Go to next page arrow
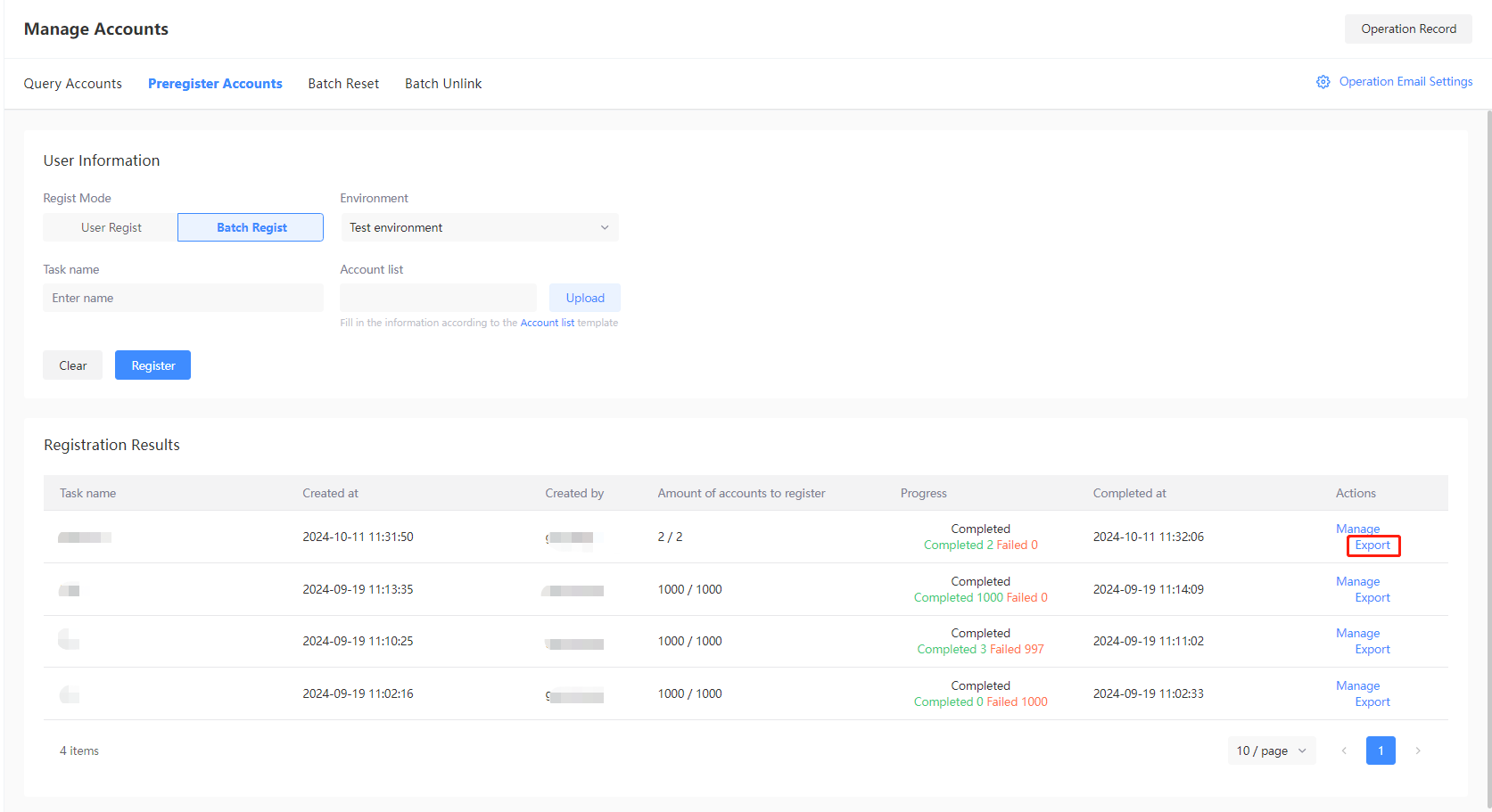 [1418, 750]
